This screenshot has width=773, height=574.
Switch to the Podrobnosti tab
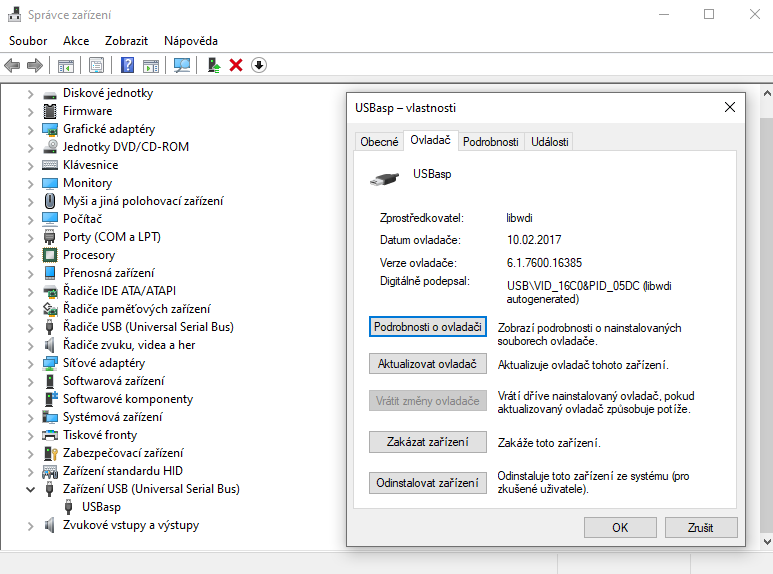[x=490, y=142]
